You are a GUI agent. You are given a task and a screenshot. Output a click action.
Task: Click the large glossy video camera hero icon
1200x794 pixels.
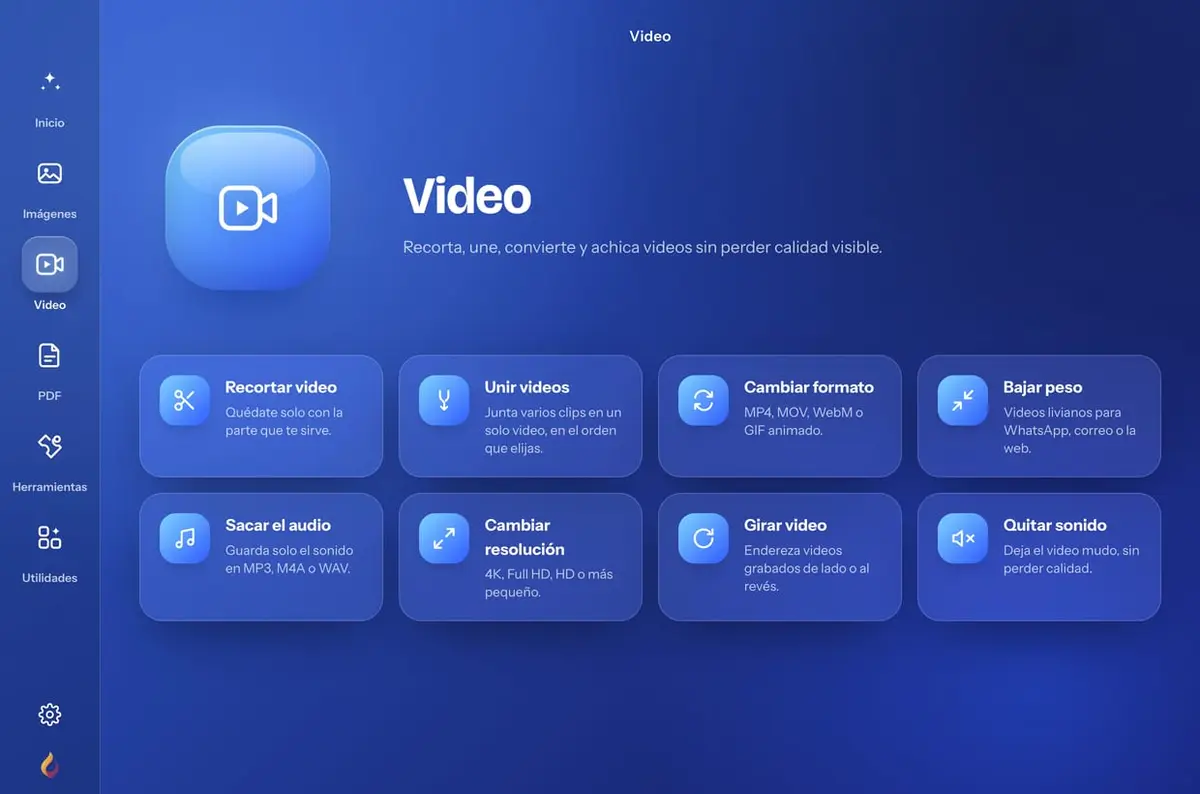pyautogui.click(x=248, y=208)
